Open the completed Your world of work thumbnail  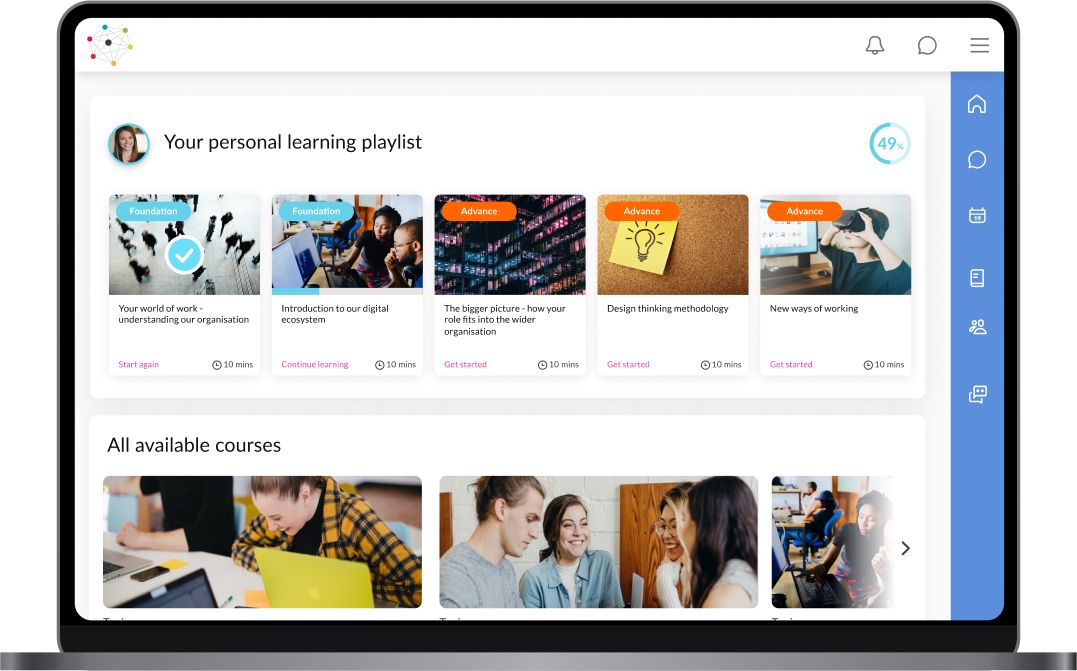pos(184,244)
